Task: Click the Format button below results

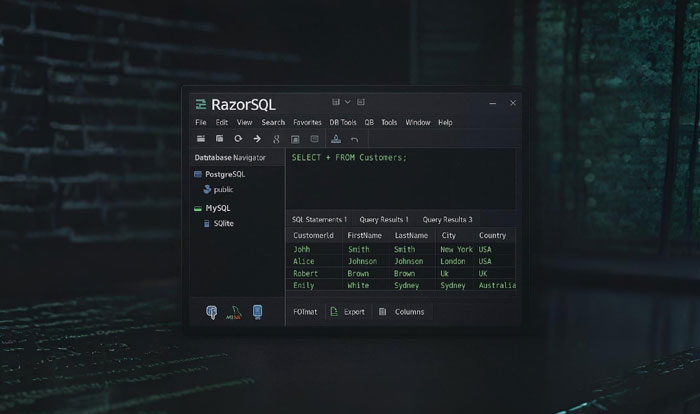Action: click(305, 312)
